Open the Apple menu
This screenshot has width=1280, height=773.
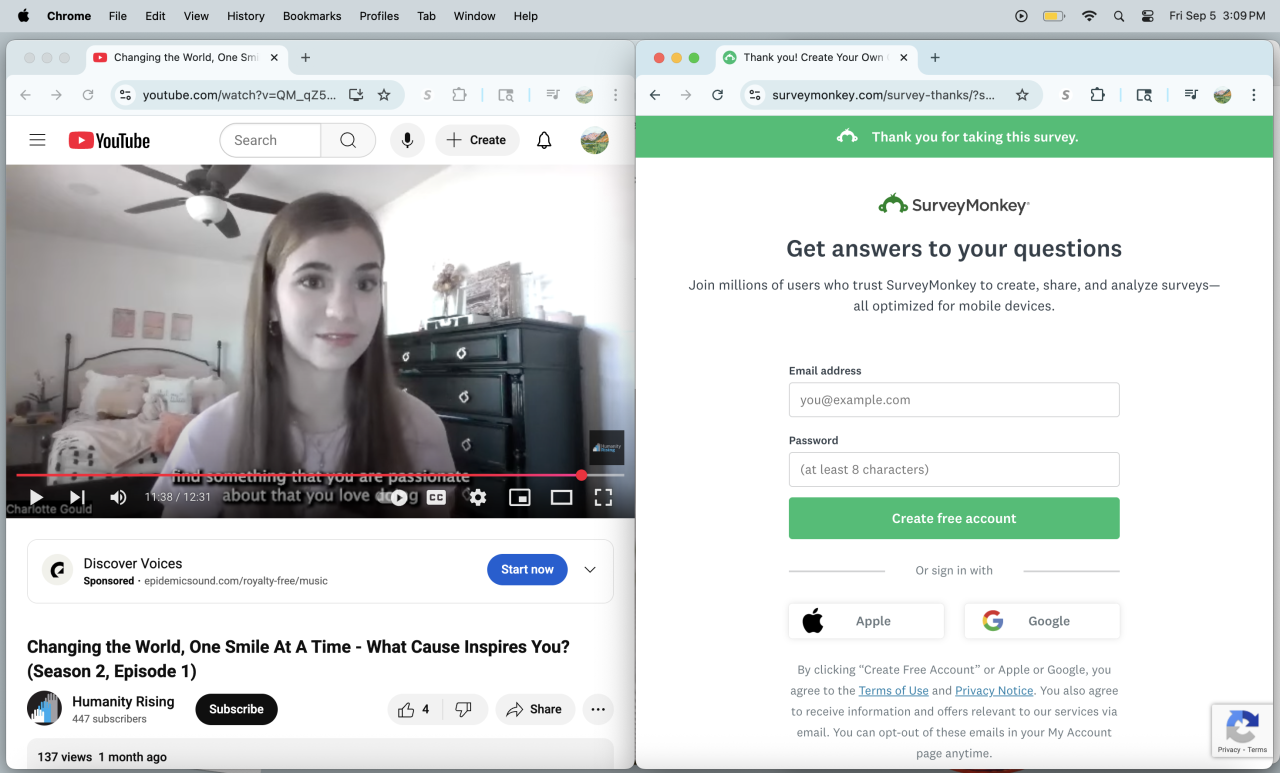click(23, 16)
